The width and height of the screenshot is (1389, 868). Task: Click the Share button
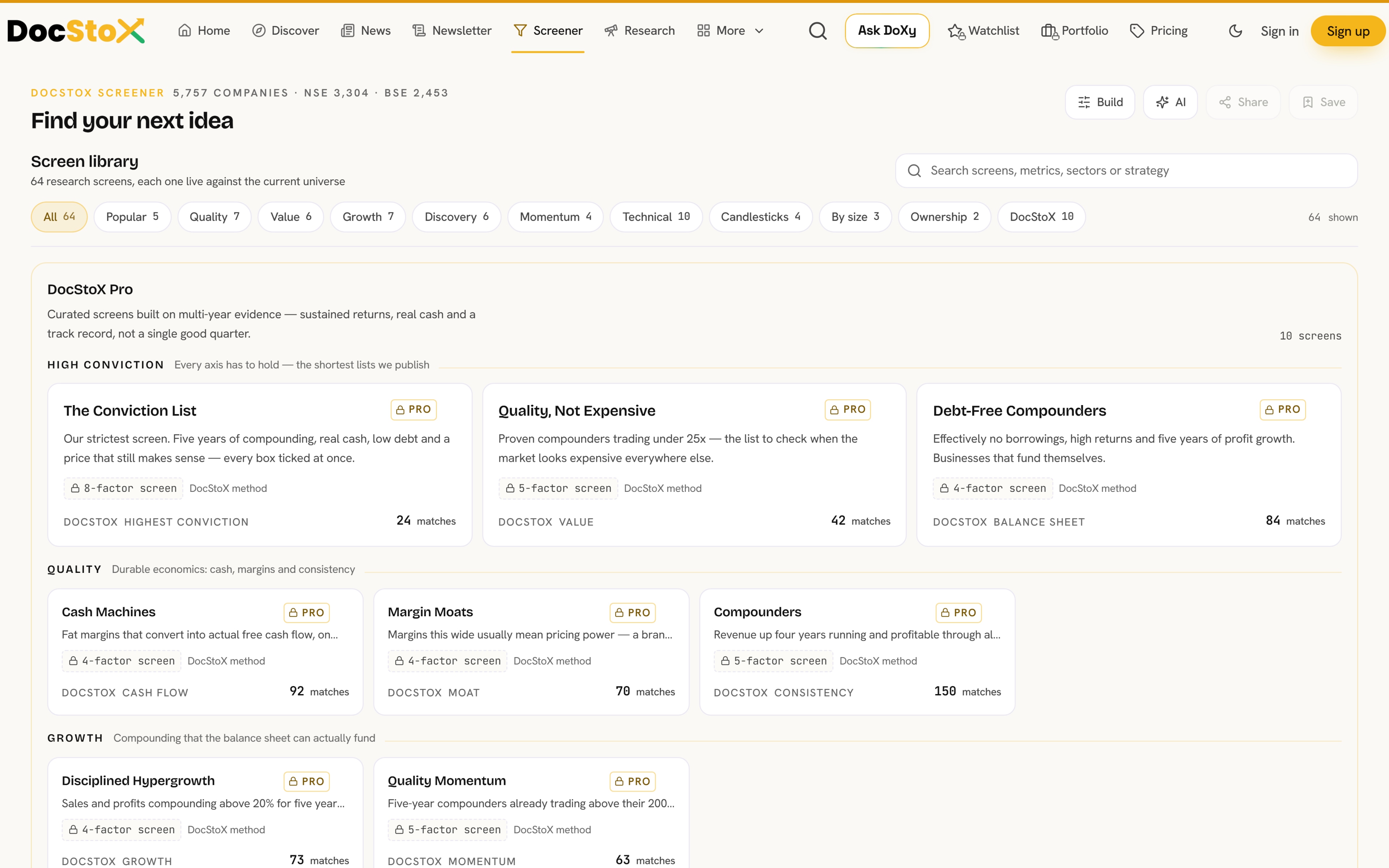pos(1243,102)
